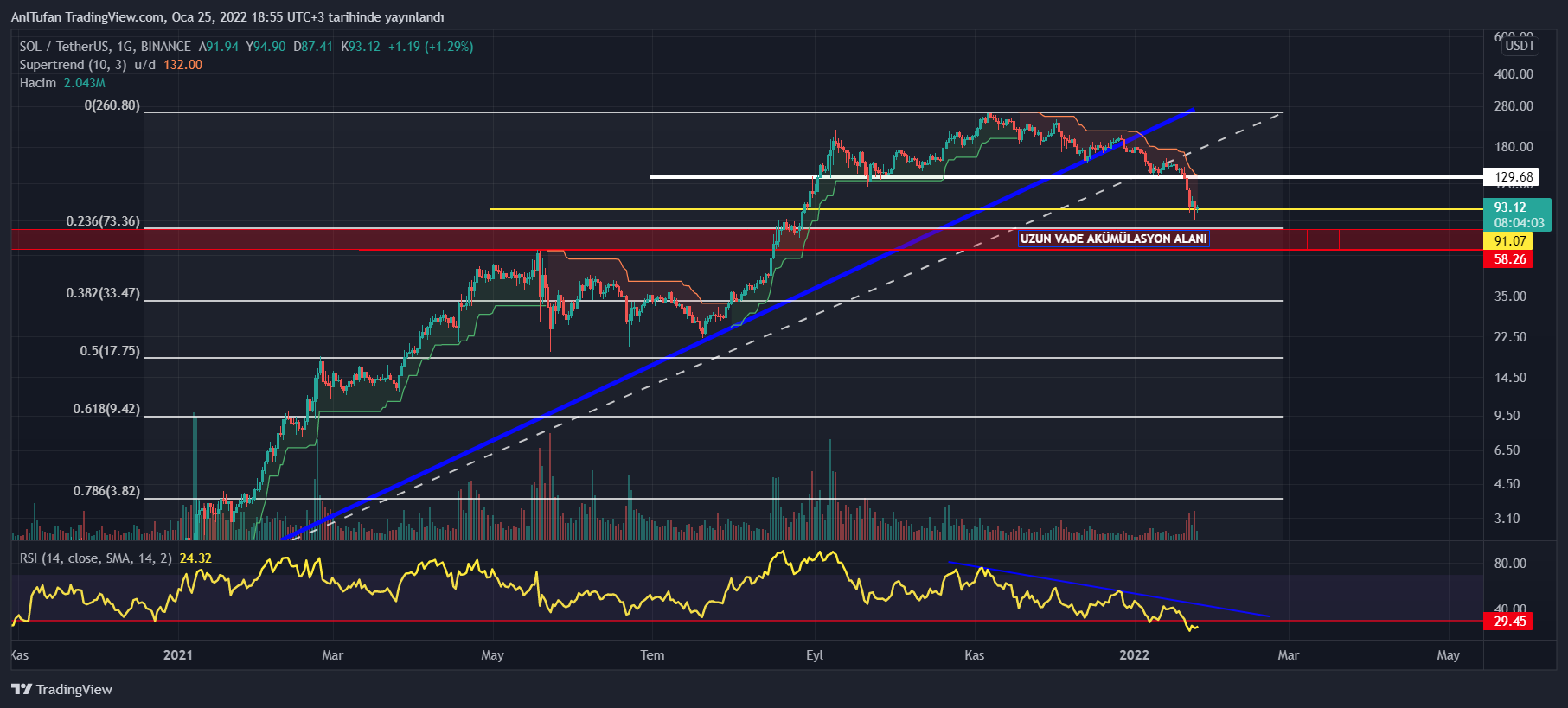Select the "SOL / TetherUS, 1G, BINANCE" symbol title
This screenshot has height=708, width=1568.
(x=106, y=47)
